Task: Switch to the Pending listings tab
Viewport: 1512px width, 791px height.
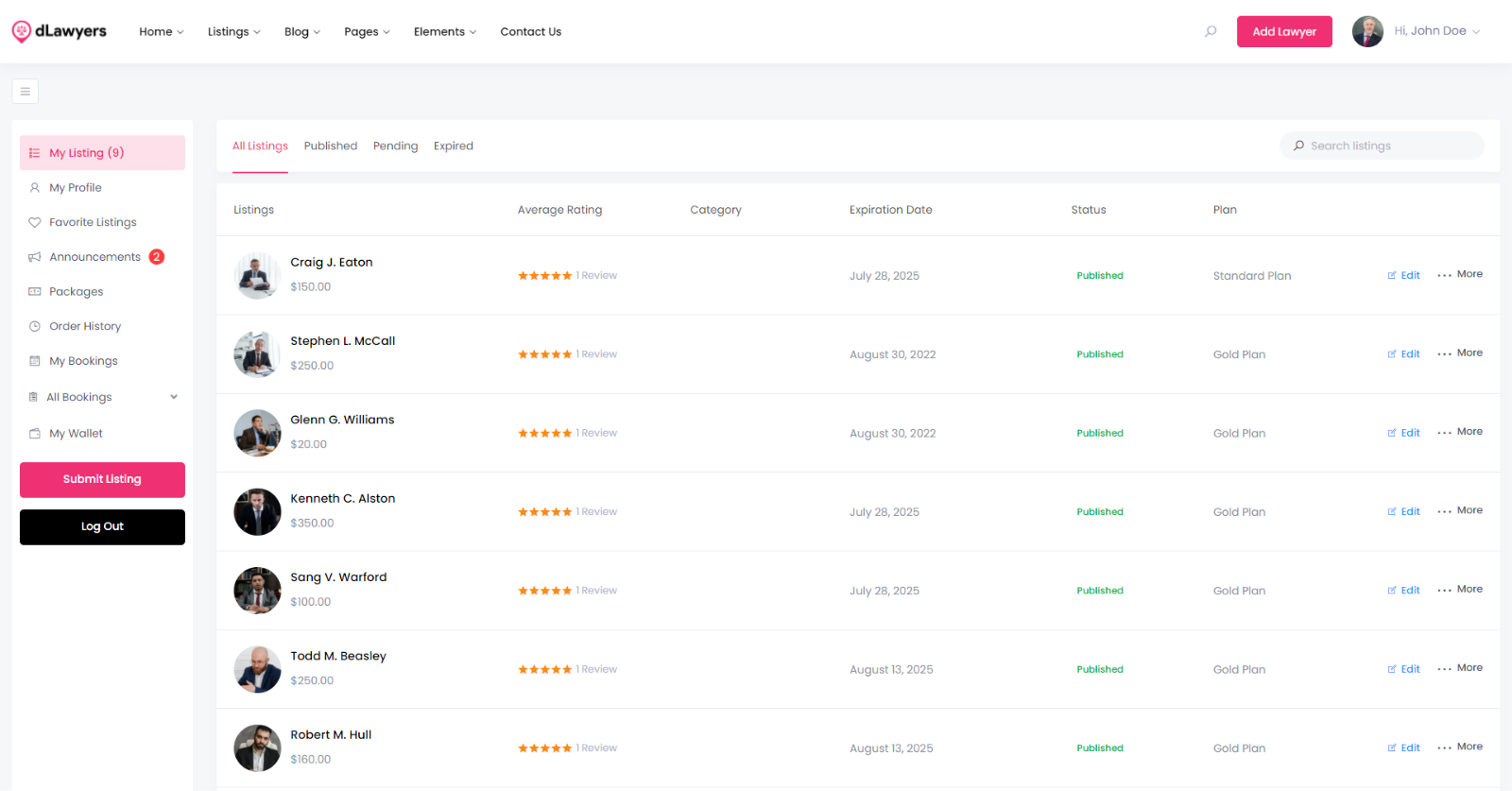Action: [395, 146]
